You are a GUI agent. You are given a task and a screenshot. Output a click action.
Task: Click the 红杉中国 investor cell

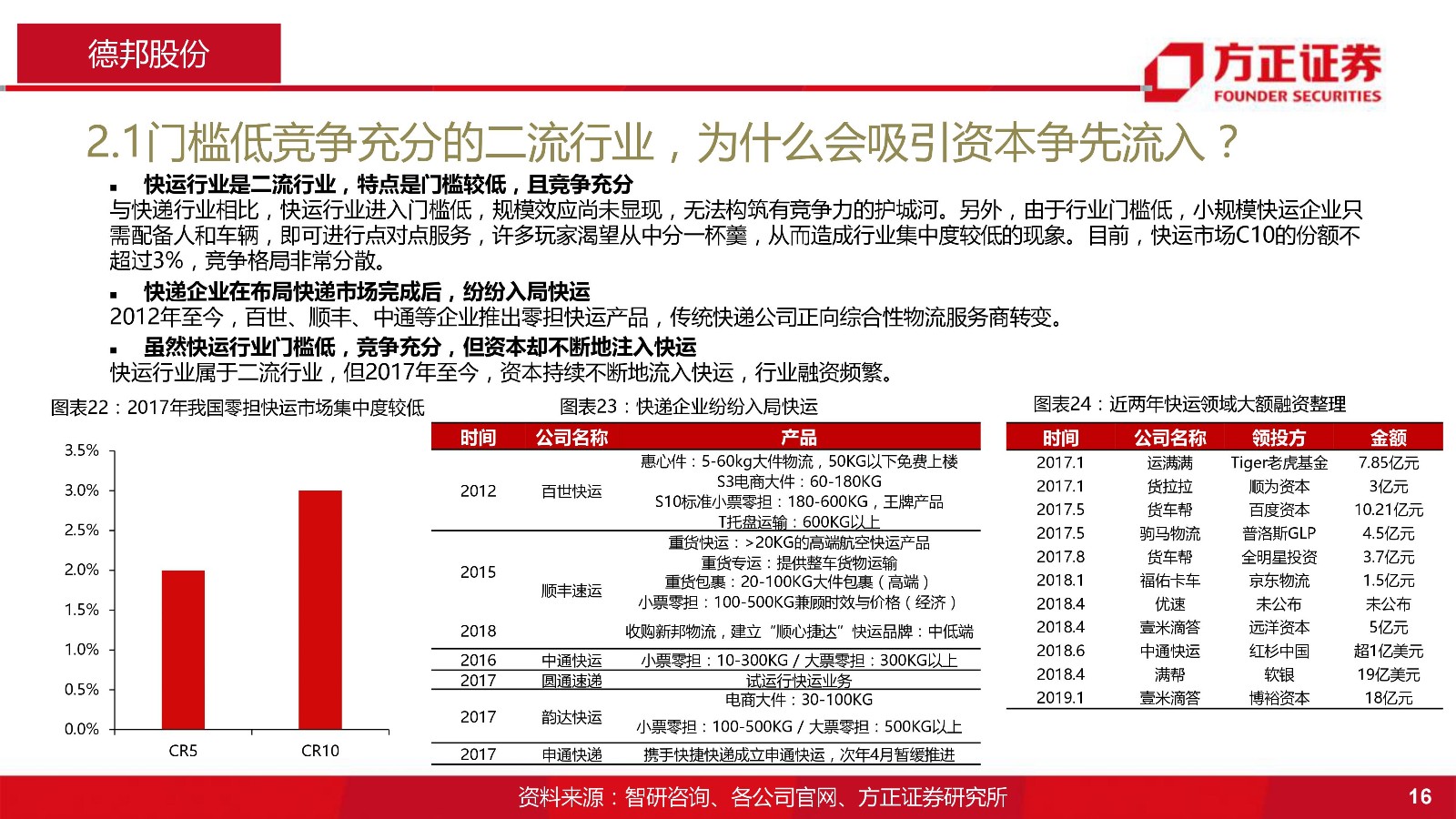(x=1279, y=651)
